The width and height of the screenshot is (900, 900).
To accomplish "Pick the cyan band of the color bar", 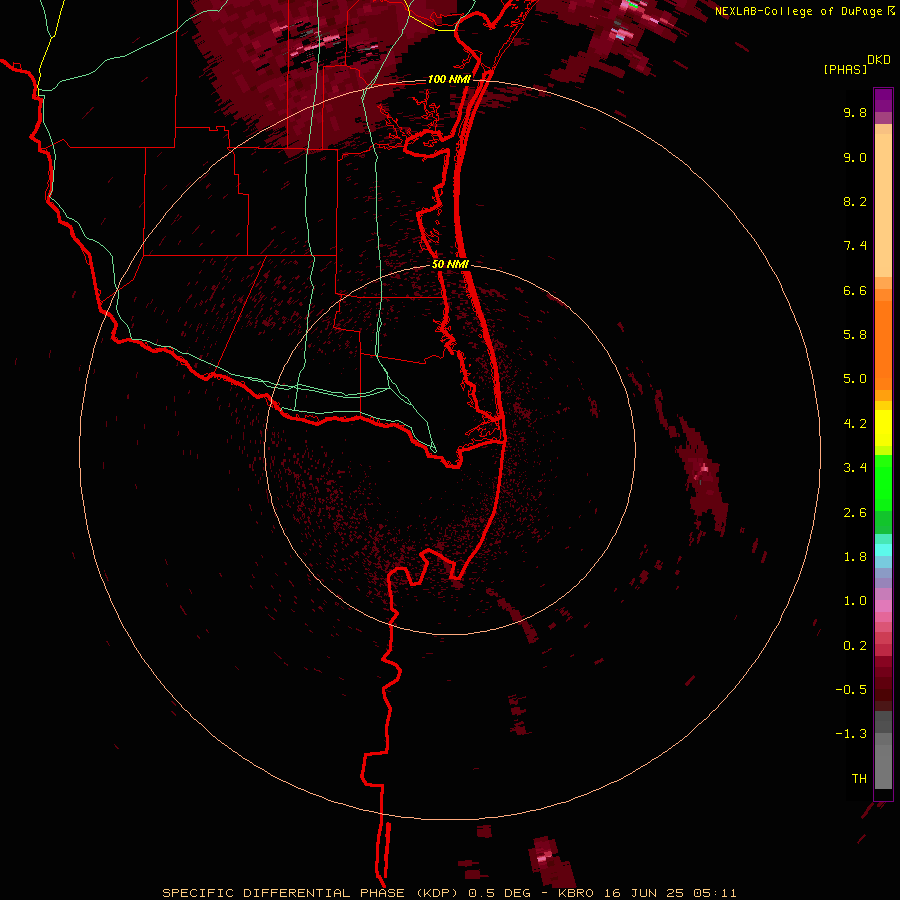I will click(883, 550).
